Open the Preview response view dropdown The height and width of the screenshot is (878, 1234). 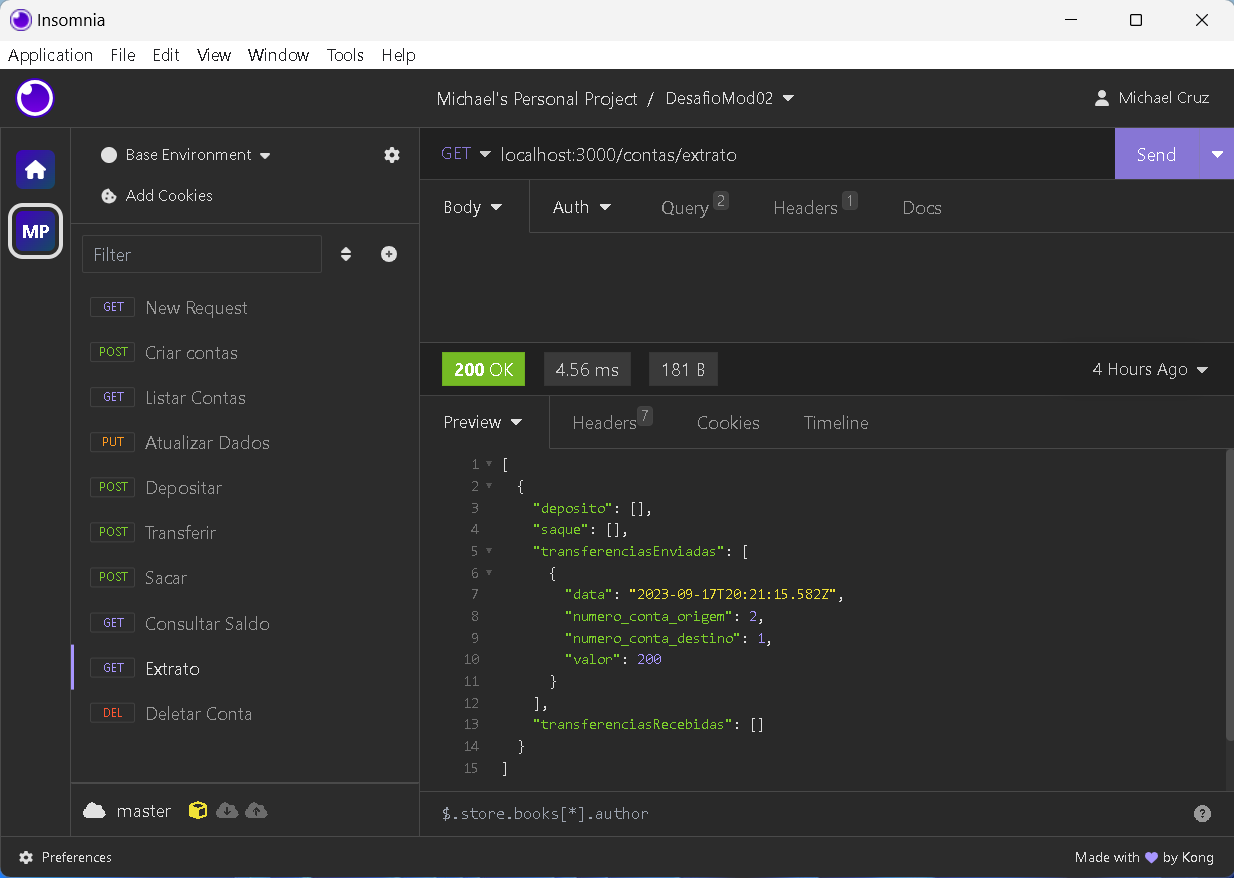pyautogui.click(x=482, y=422)
